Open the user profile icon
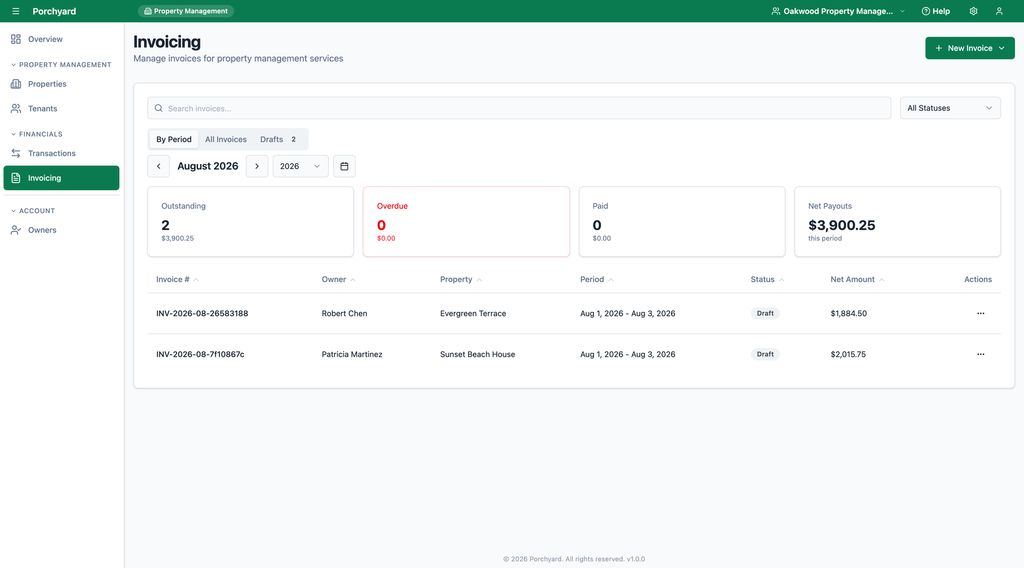1024x568 pixels. click(x=999, y=11)
